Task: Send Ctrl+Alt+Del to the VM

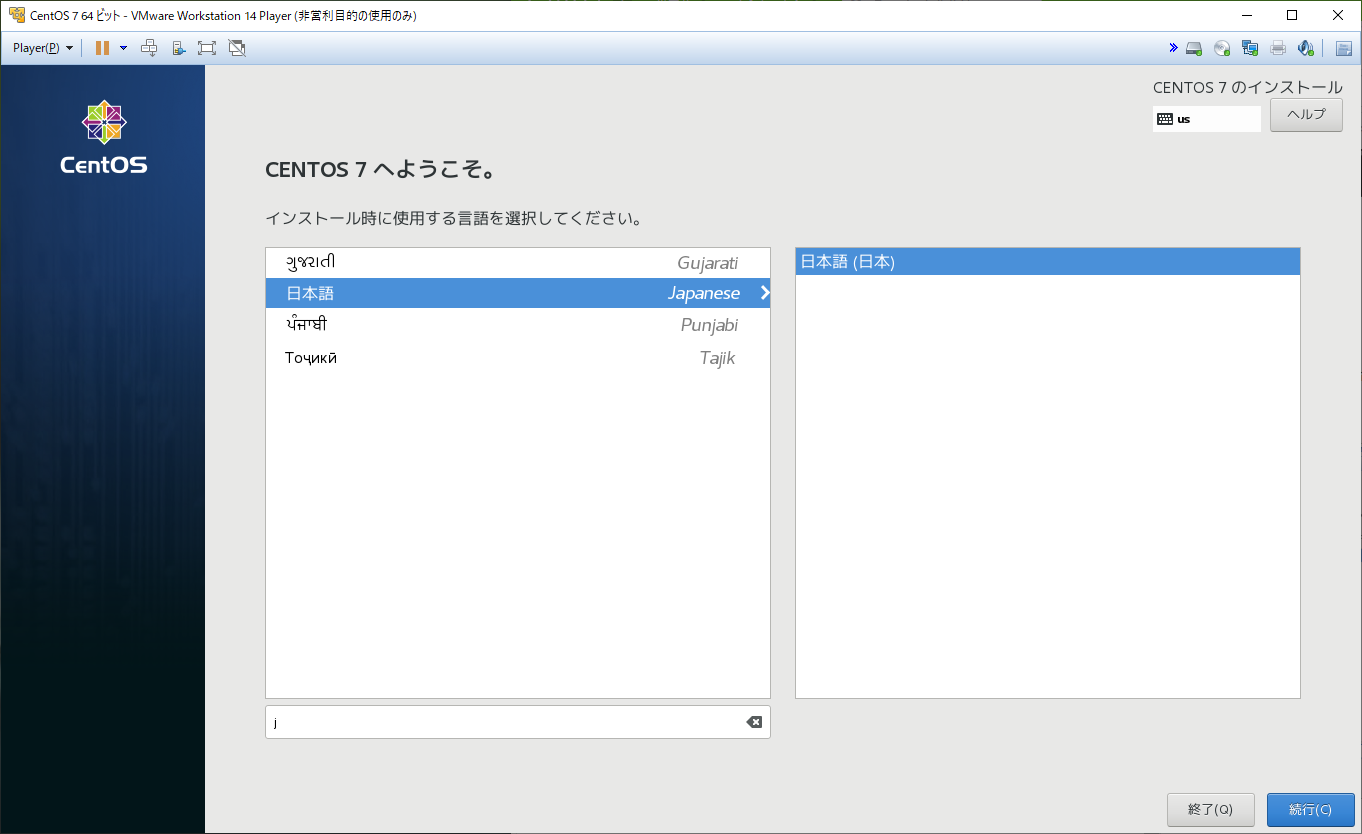Action: coord(149,48)
